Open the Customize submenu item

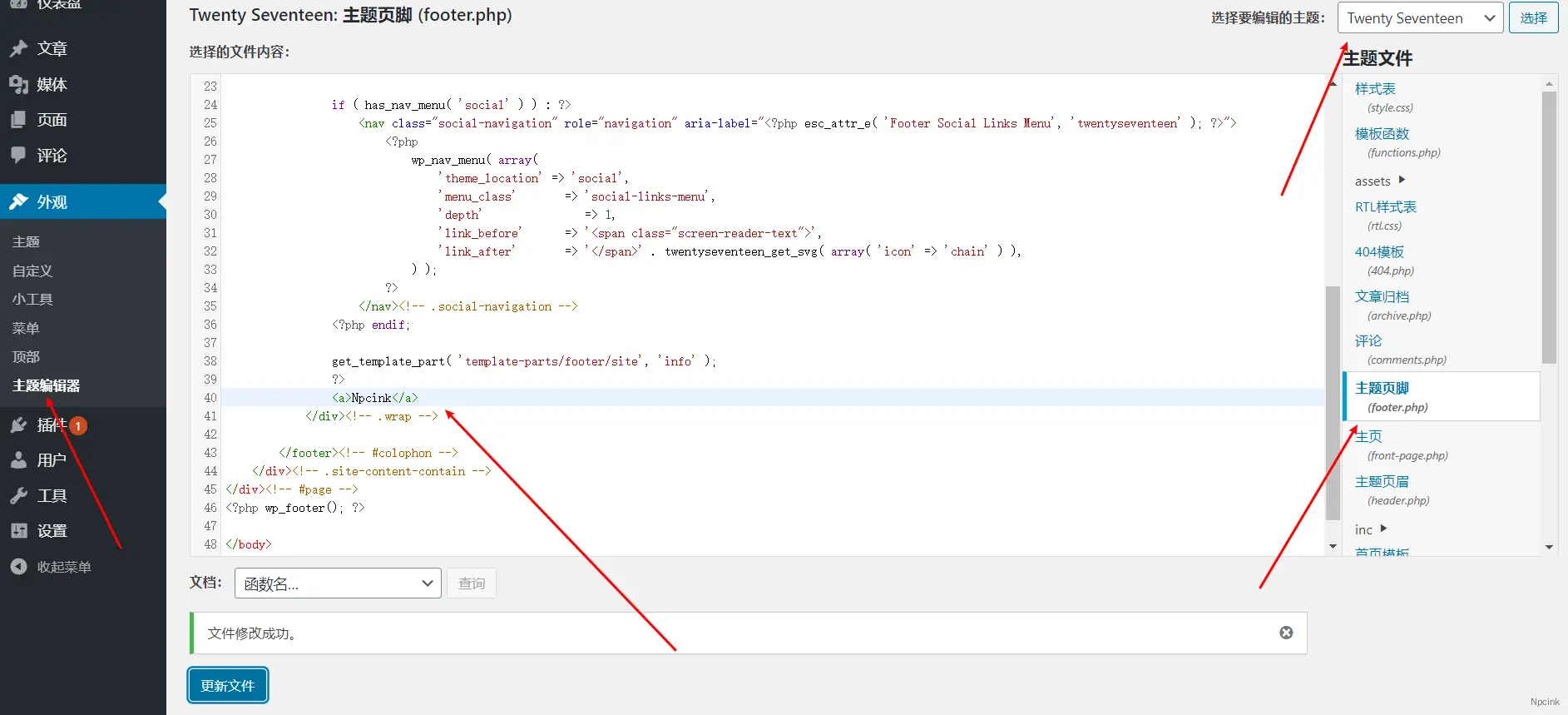[x=32, y=271]
